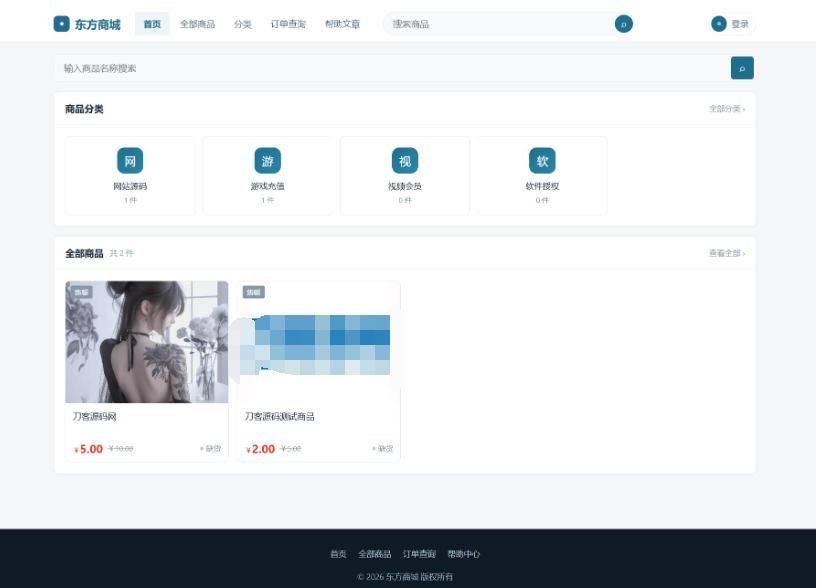Click the 网站源码 category label
This screenshot has width=822, height=588.
tap(130, 186)
